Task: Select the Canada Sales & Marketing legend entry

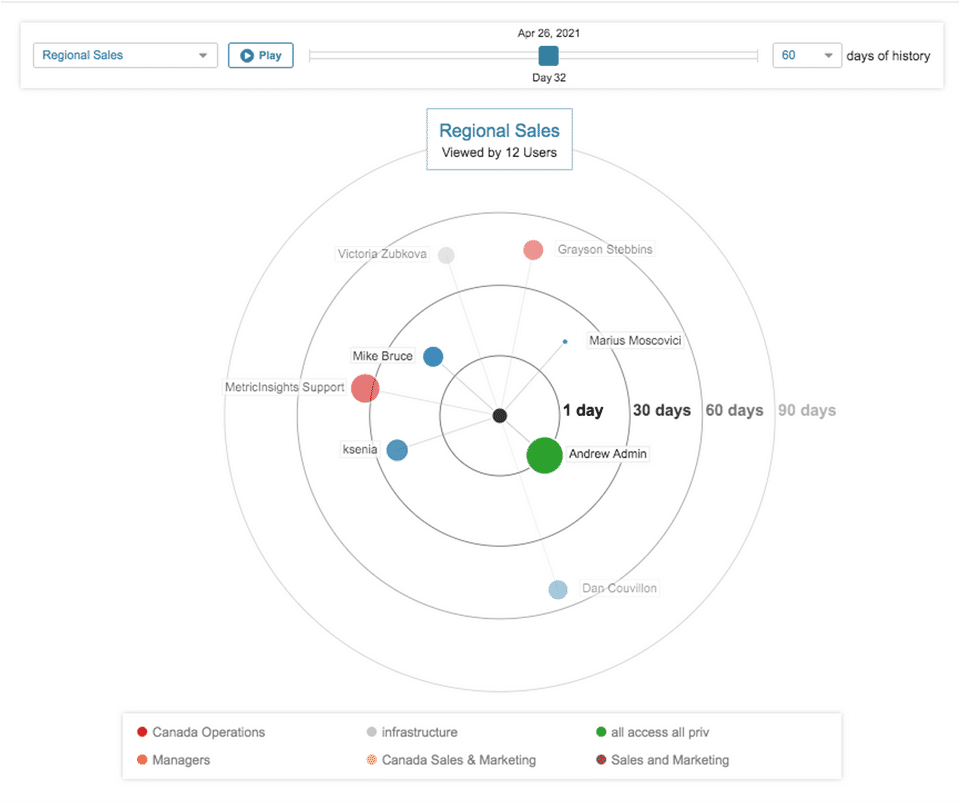Action: point(451,760)
